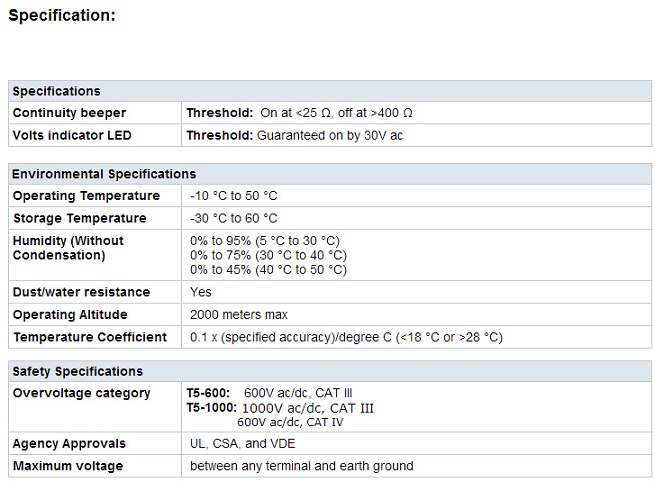Select the "Humidity (Without Condensation)" label
Screen dimensions: 655x482
(68, 248)
